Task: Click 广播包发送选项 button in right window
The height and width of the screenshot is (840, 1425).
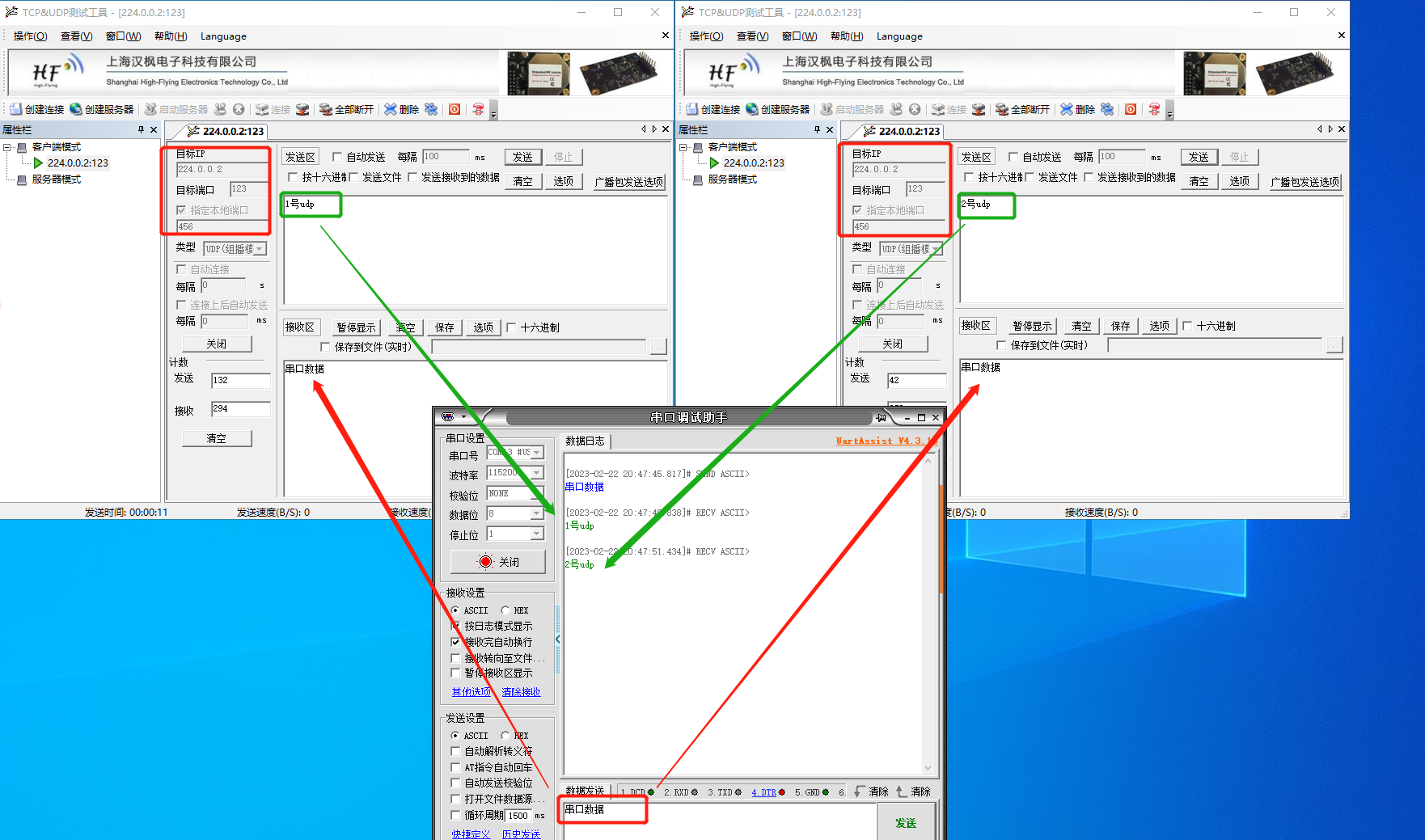Action: [1305, 182]
